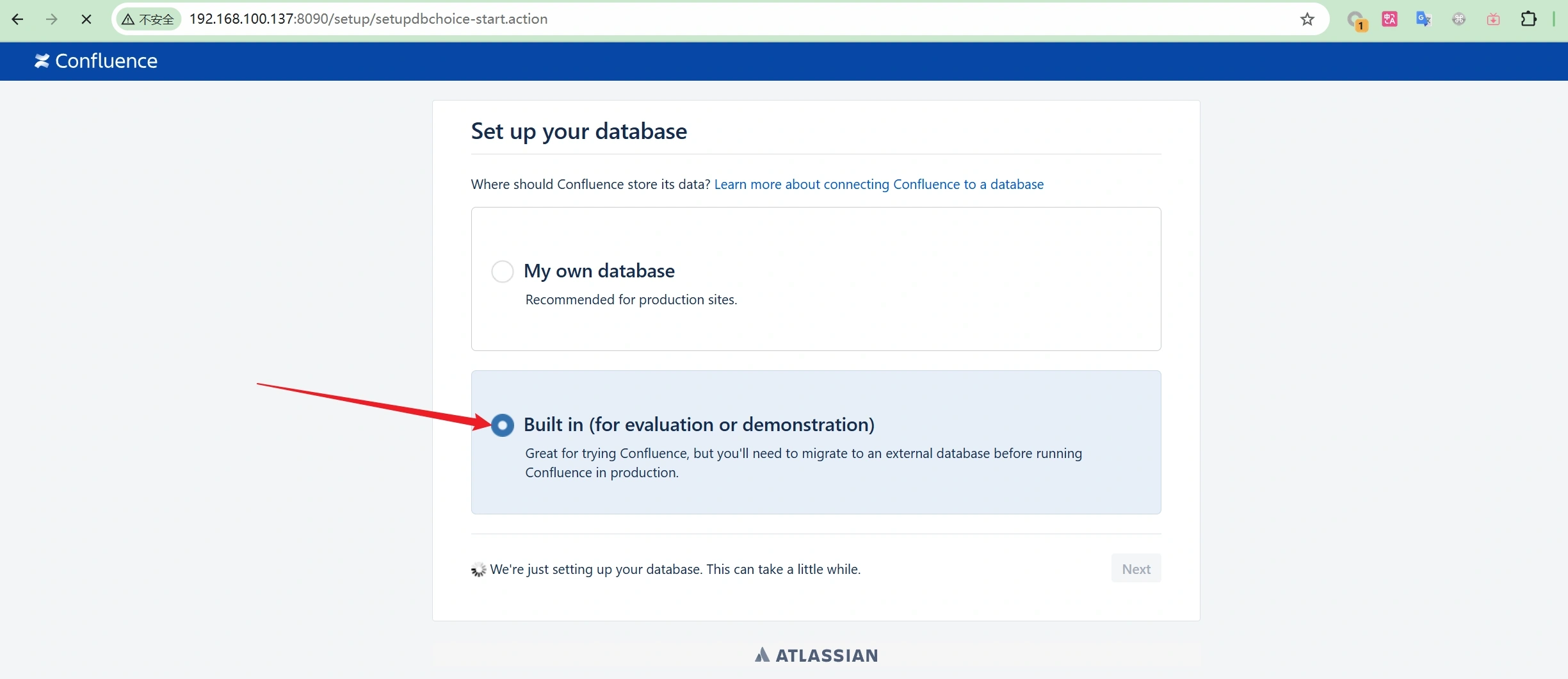Click the browser forward arrow

pyautogui.click(x=52, y=19)
